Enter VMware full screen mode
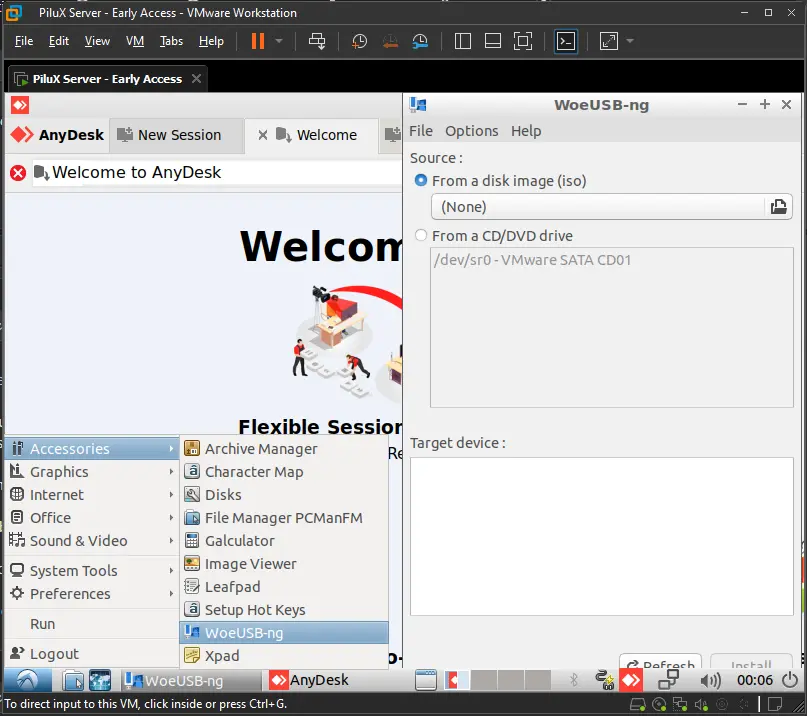The height and width of the screenshot is (716, 807). click(x=523, y=41)
